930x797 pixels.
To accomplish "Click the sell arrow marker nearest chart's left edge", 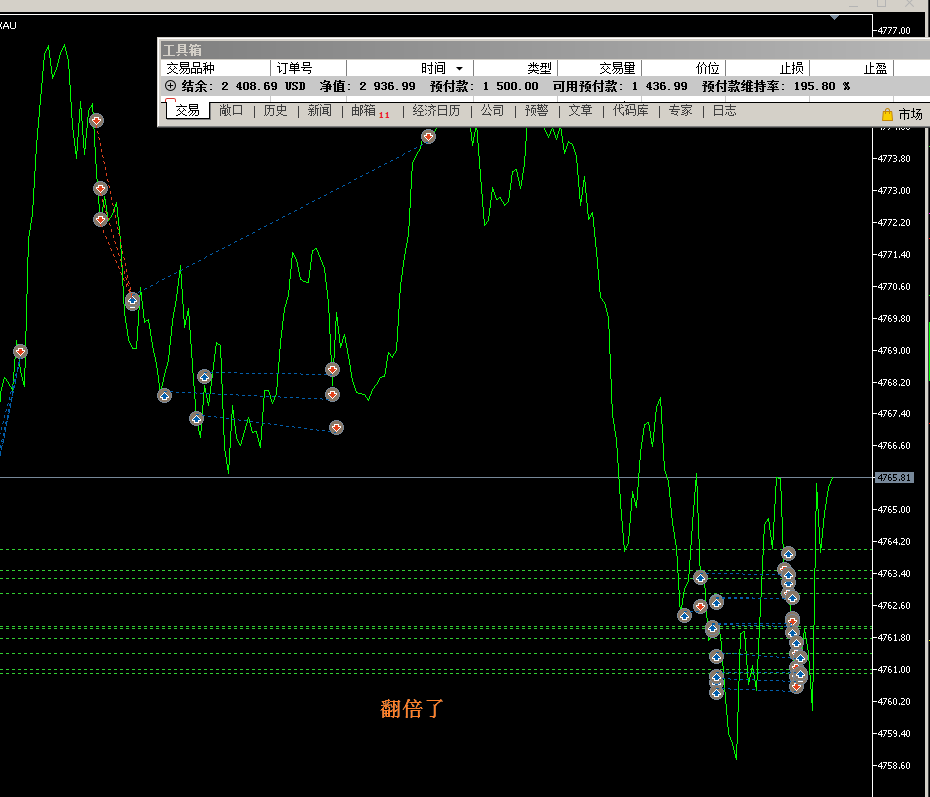I will pos(20,351).
